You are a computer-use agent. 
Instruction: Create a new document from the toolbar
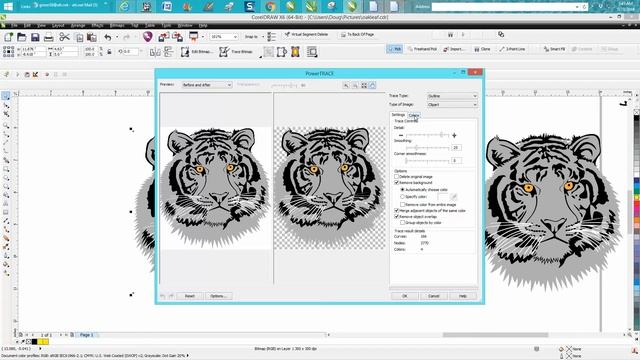click(x=9, y=37)
